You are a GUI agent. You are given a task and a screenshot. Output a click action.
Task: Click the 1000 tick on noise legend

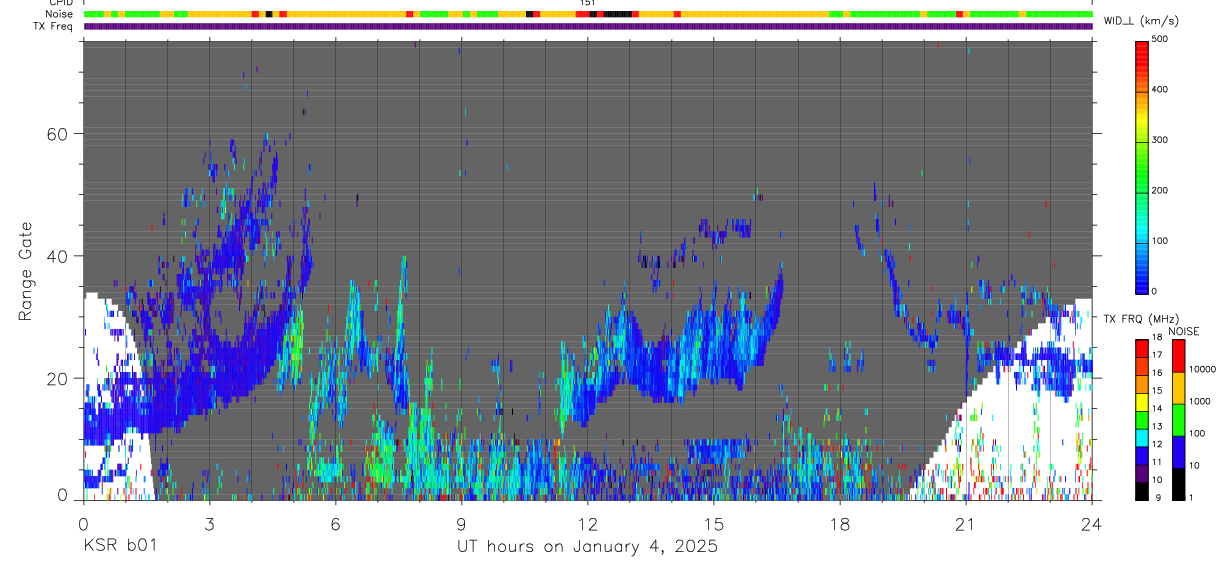[x=1199, y=401]
